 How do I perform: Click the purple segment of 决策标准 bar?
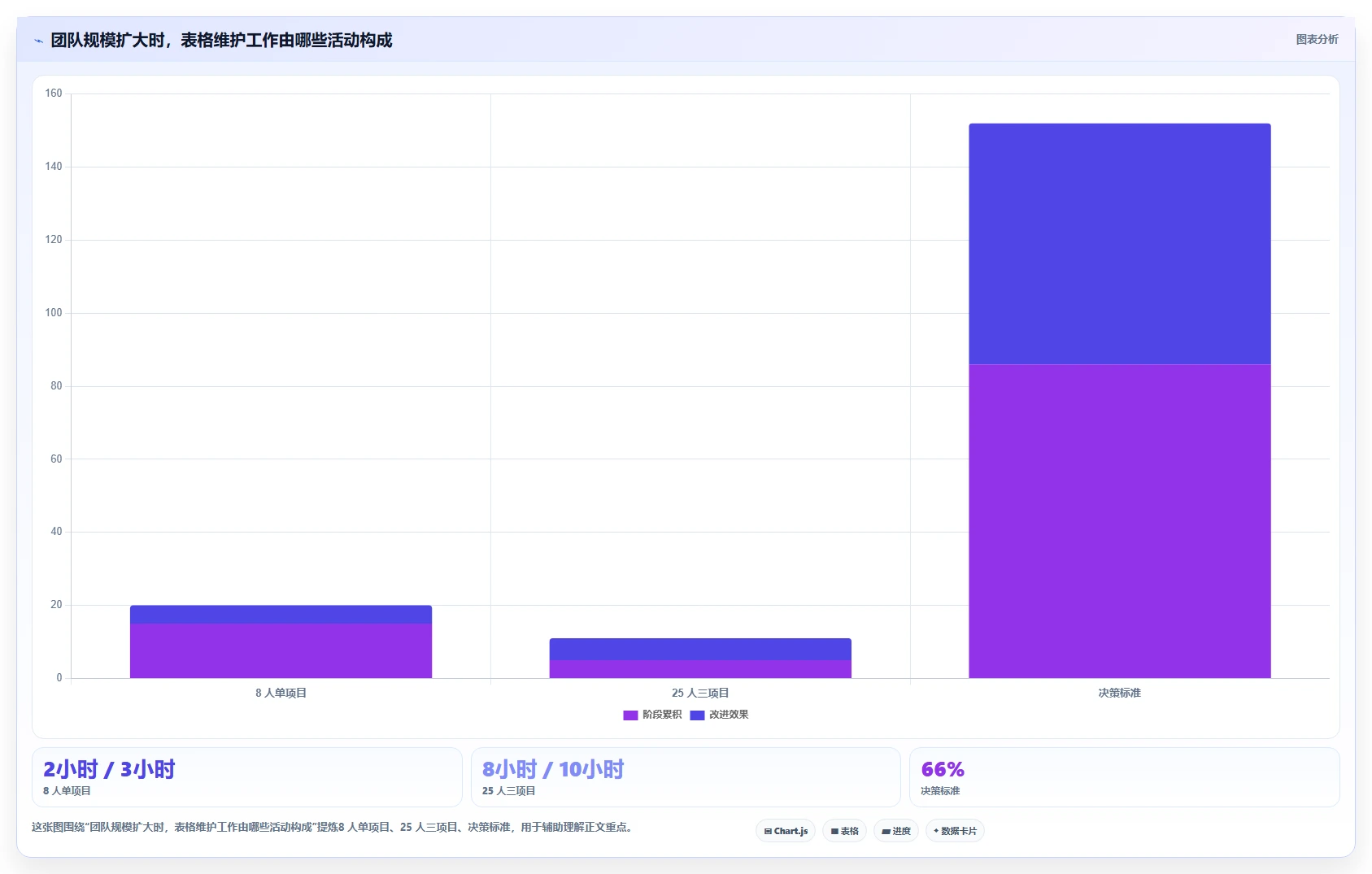click(x=1120, y=521)
